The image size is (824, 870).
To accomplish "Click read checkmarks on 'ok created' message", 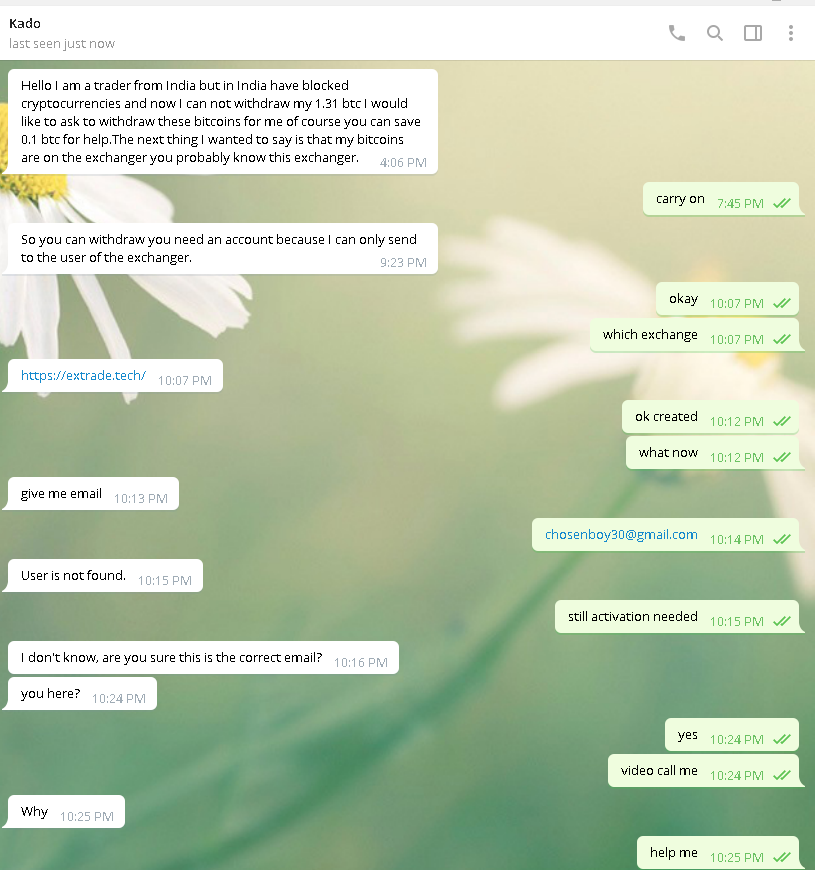I will [782, 421].
